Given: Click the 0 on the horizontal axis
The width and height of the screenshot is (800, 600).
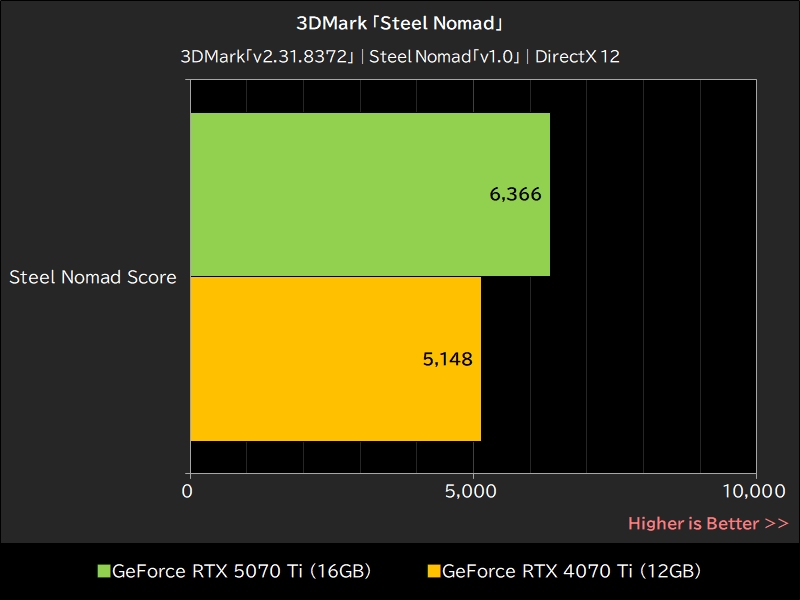Looking at the screenshot, I should [187, 492].
